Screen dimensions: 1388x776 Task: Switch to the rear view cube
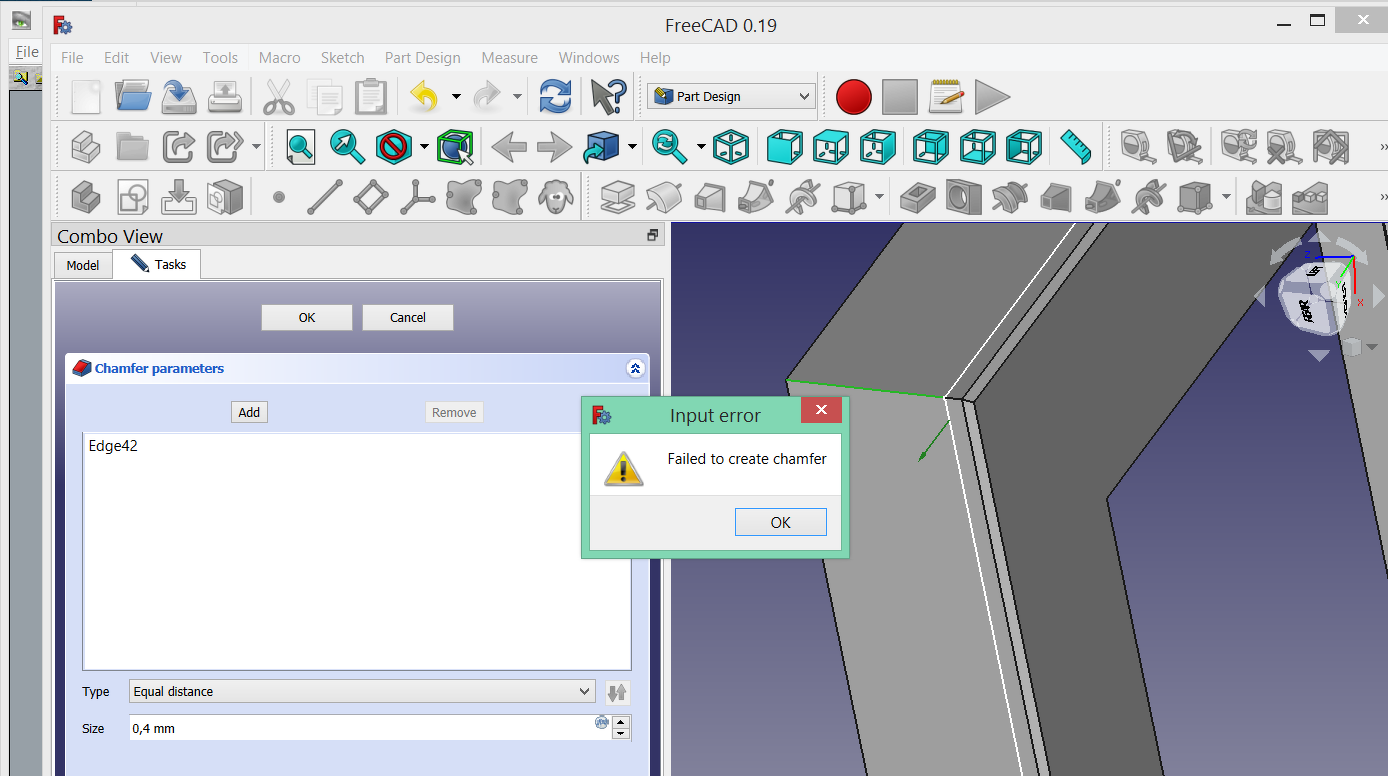click(x=931, y=147)
